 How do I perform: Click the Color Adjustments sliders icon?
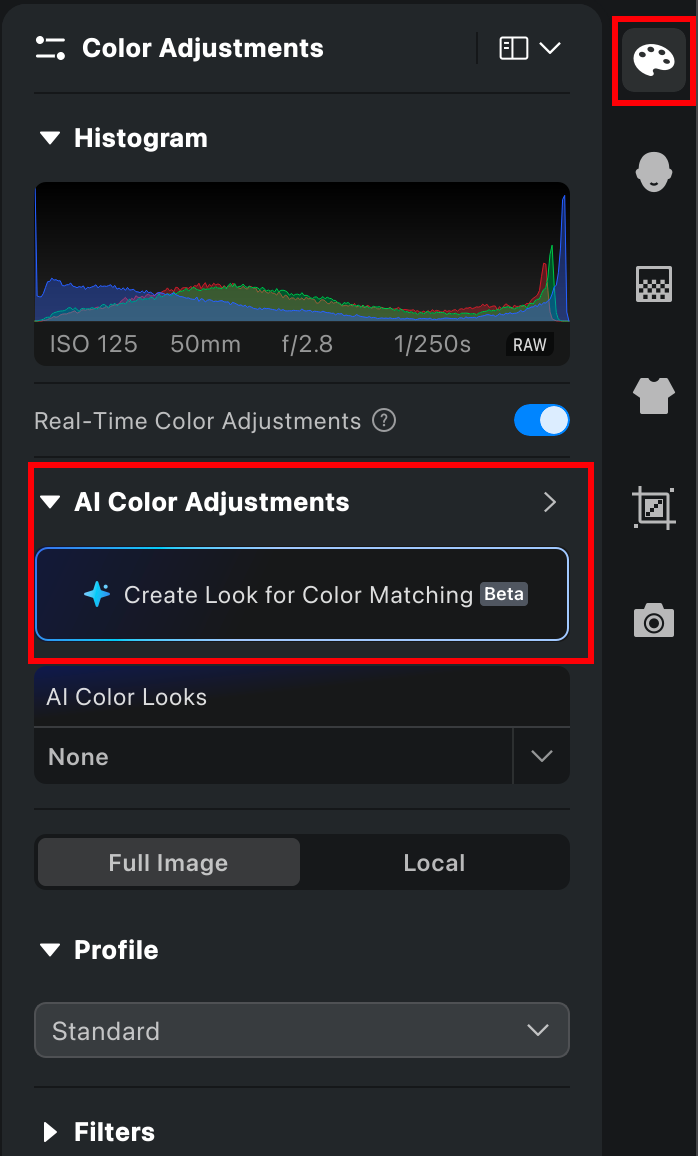(x=50, y=48)
